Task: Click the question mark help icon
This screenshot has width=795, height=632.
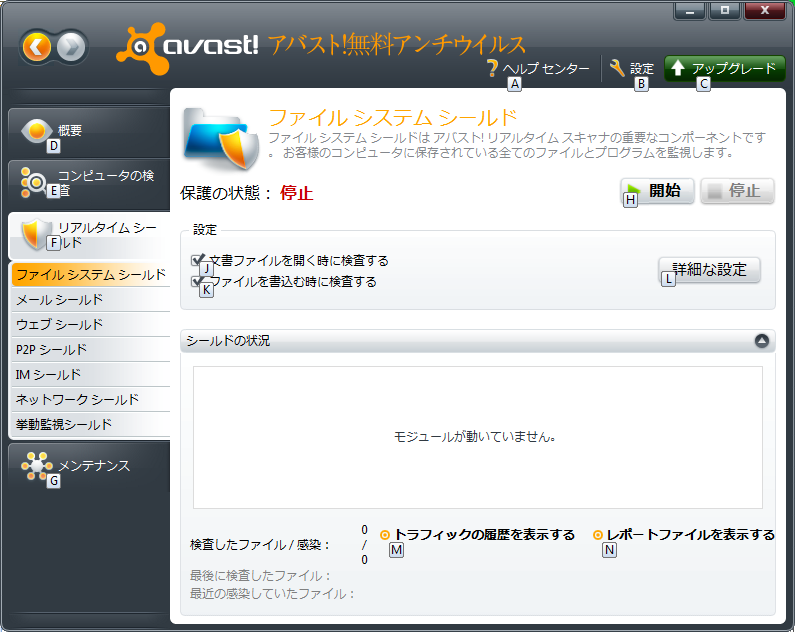Action: point(492,68)
